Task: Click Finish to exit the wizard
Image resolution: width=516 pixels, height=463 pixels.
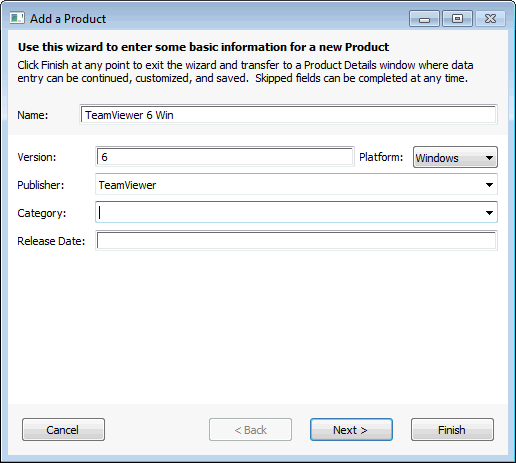Action: click(x=452, y=430)
